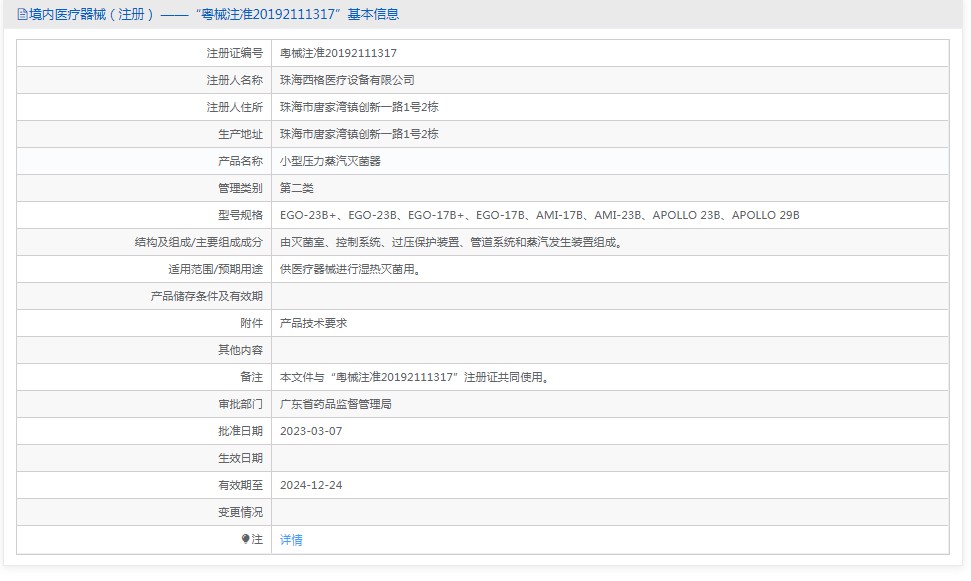Screen dimensions: 971x581
Task: Click the title 境内医疗器械（注册）基本信息
Action: coord(214,14)
